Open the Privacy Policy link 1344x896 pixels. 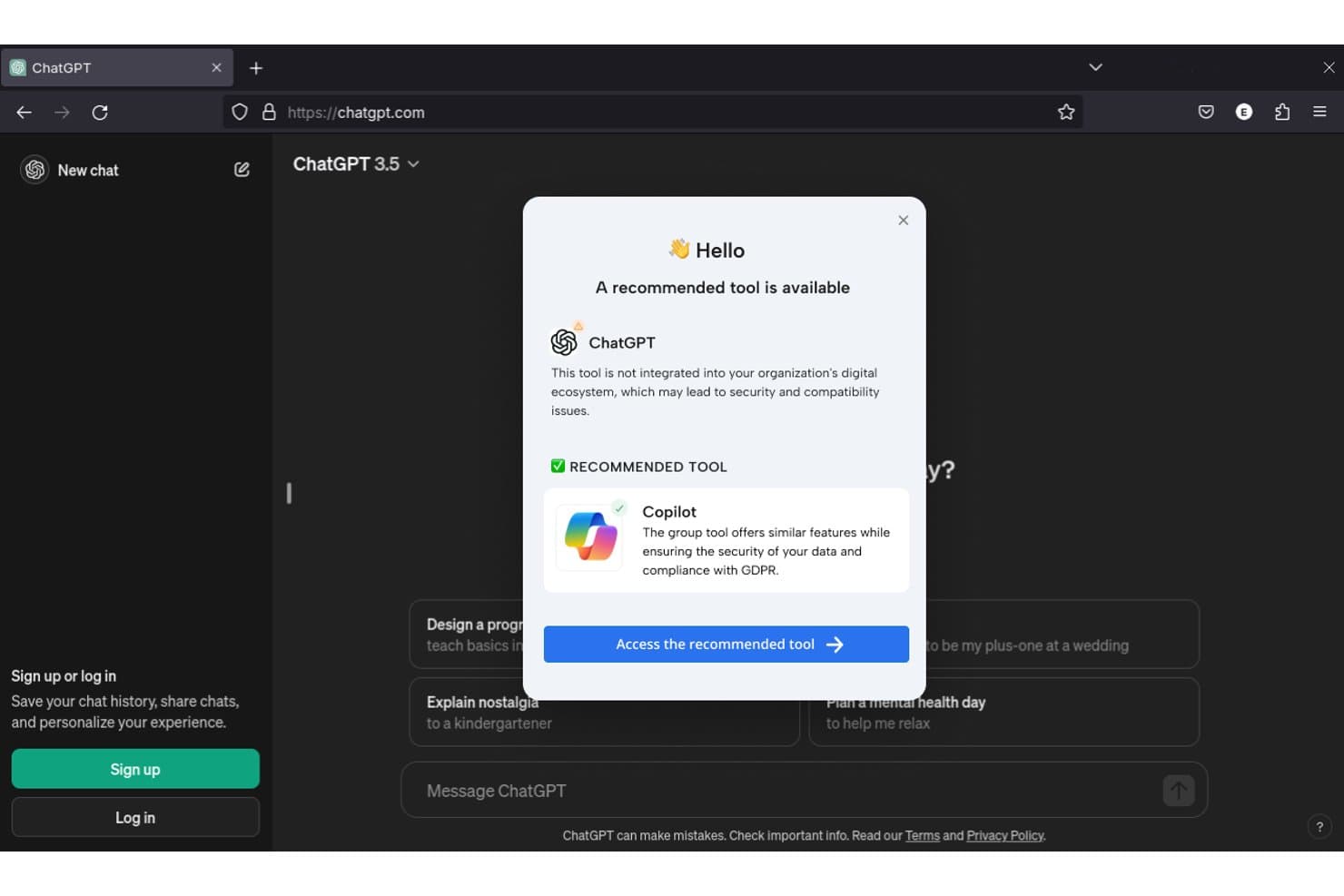(x=1005, y=836)
